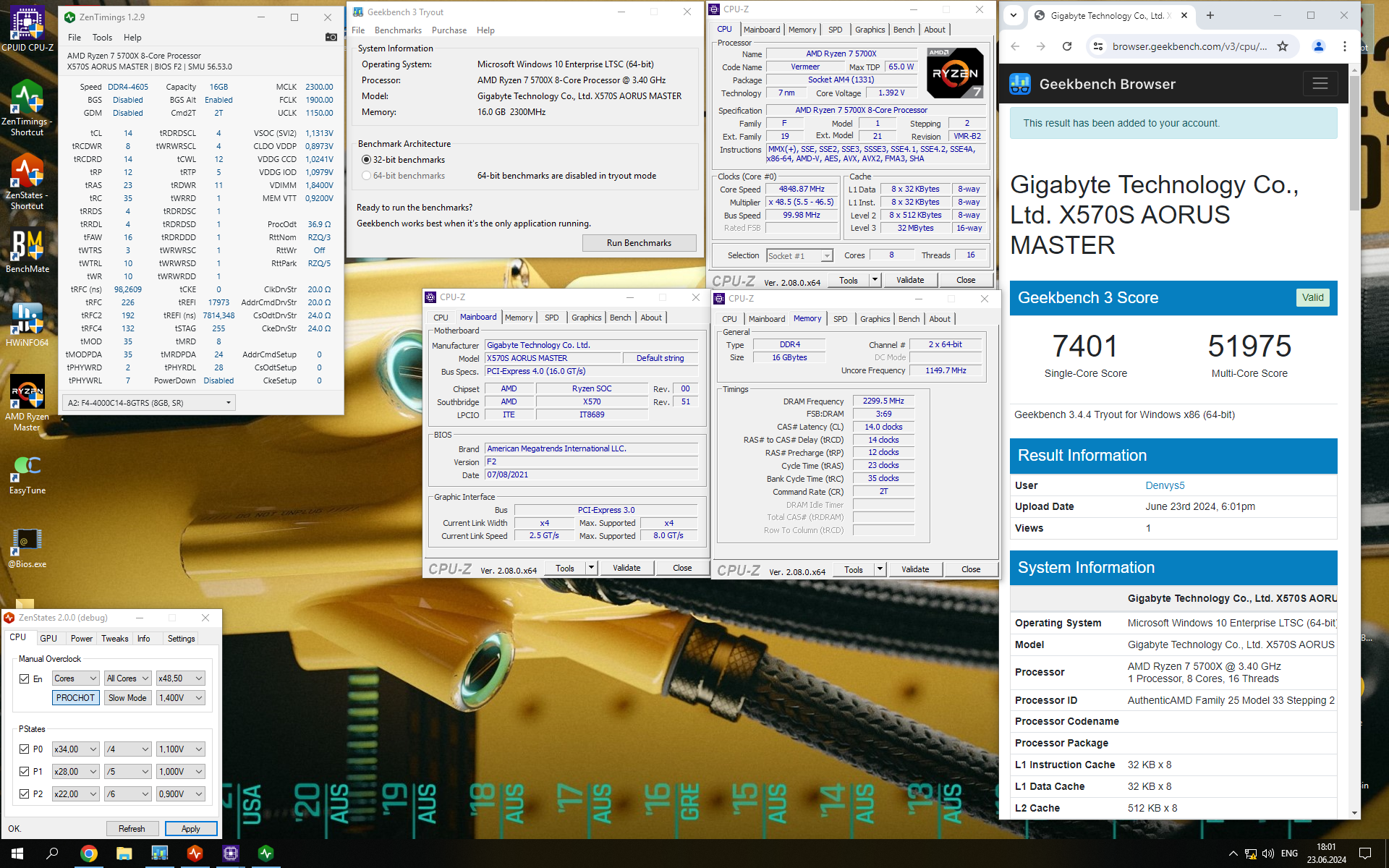Toggle P1 PState checkbox
The height and width of the screenshot is (868, 1389).
pyautogui.click(x=25, y=772)
